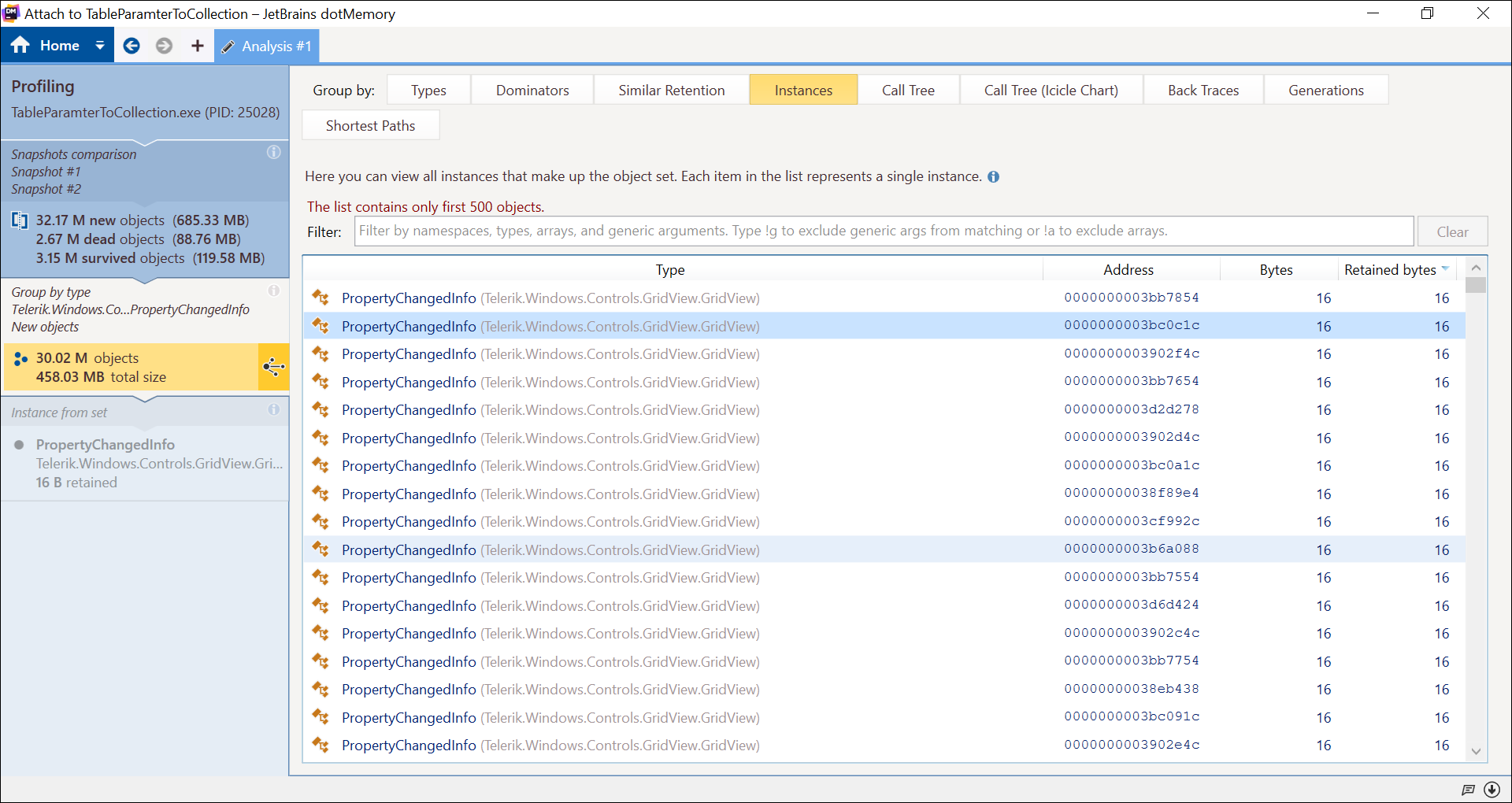Image resolution: width=1512 pixels, height=803 pixels.
Task: Click the instance icon for address 0000000003b6a088
Action: 321,550
